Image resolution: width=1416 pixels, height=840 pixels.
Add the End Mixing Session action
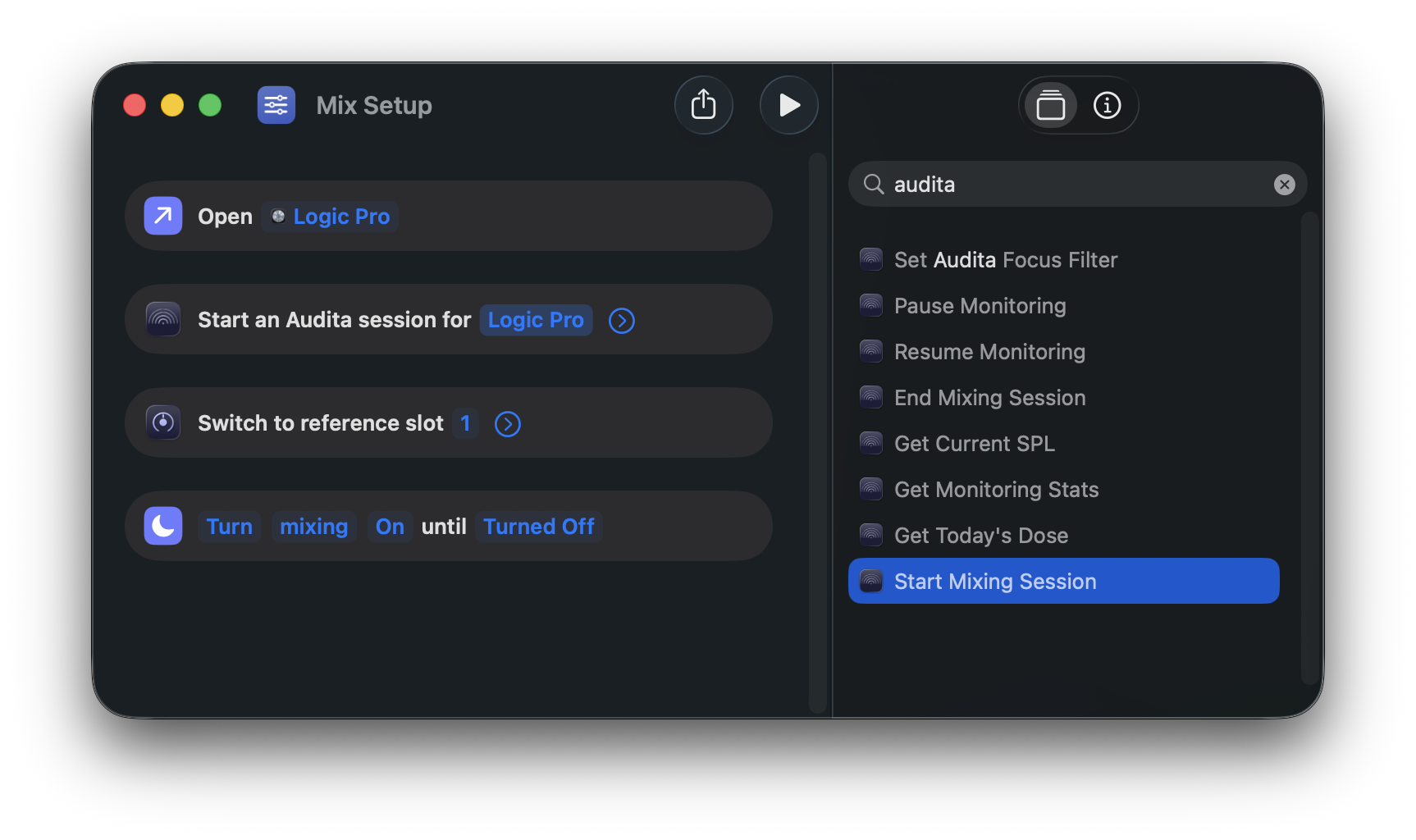coord(1064,397)
